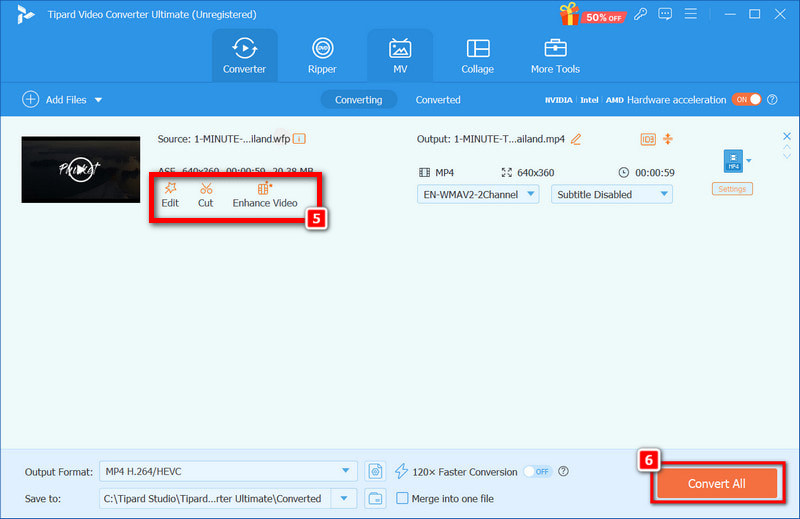The width and height of the screenshot is (800, 519).
Task: Open Enhance Video tool
Action: tap(265, 195)
